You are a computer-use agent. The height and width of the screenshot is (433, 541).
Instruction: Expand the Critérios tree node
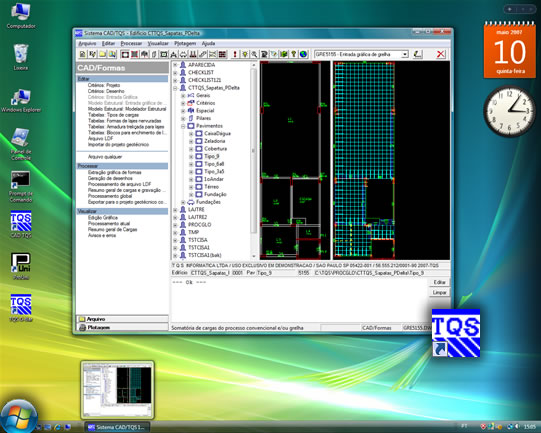(183, 103)
